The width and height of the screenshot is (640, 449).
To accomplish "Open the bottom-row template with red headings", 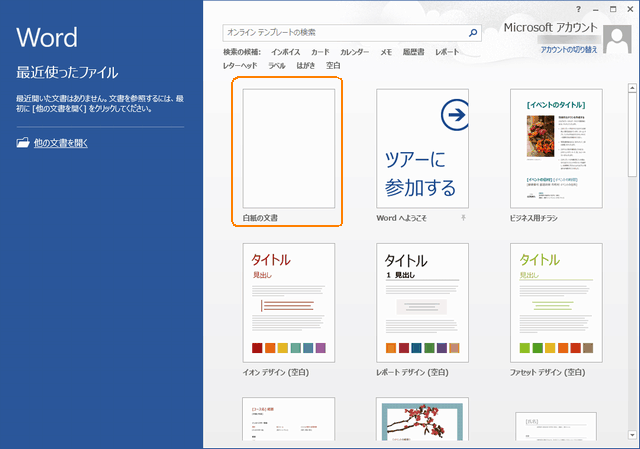I will (289, 420).
